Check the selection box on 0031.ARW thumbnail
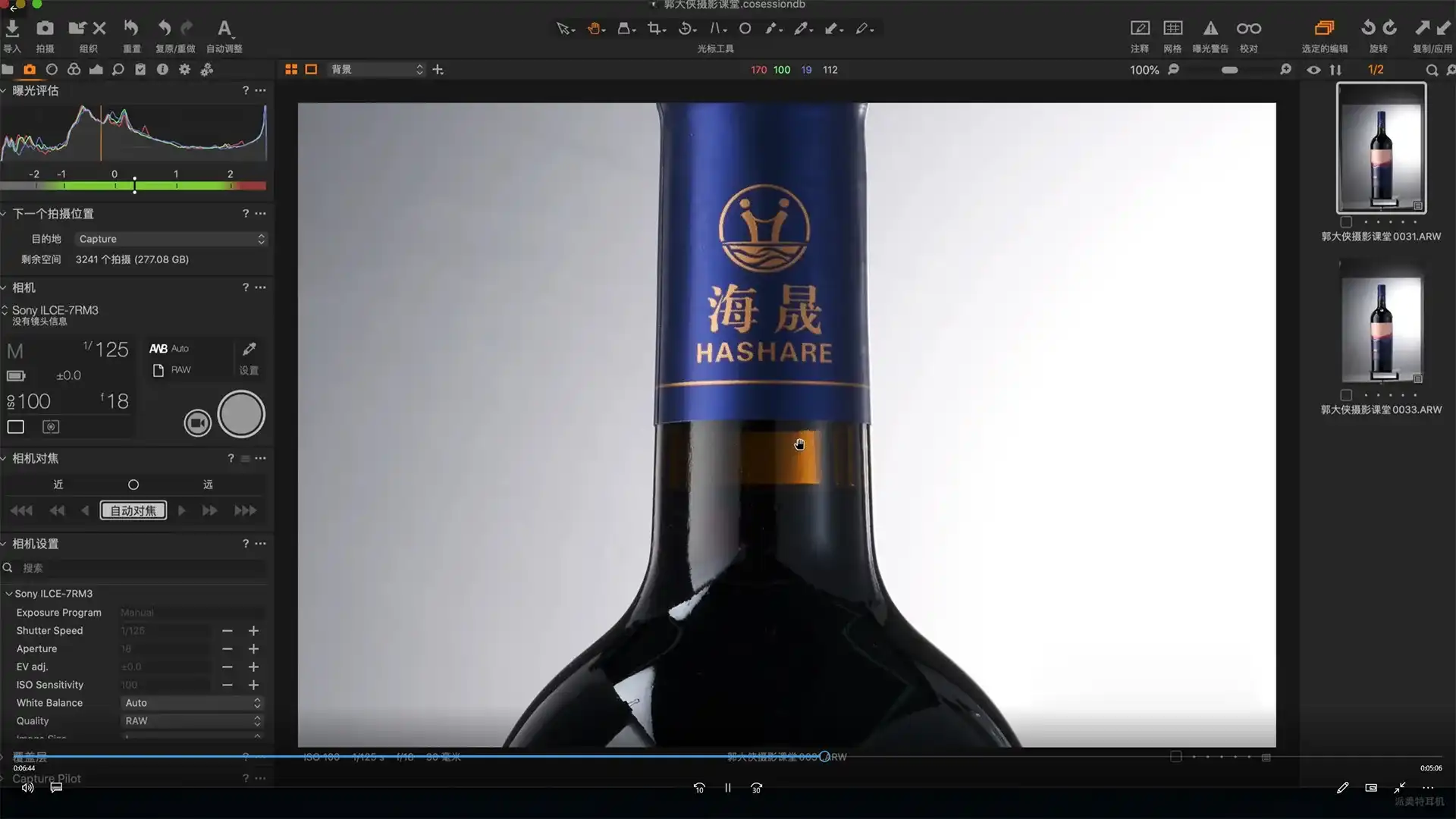Viewport: 1456px width, 819px height. point(1346,222)
